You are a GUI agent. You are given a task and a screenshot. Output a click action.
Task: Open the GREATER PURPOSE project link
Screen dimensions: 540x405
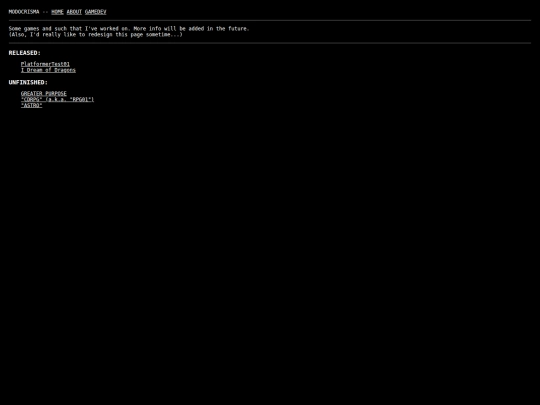point(44,93)
